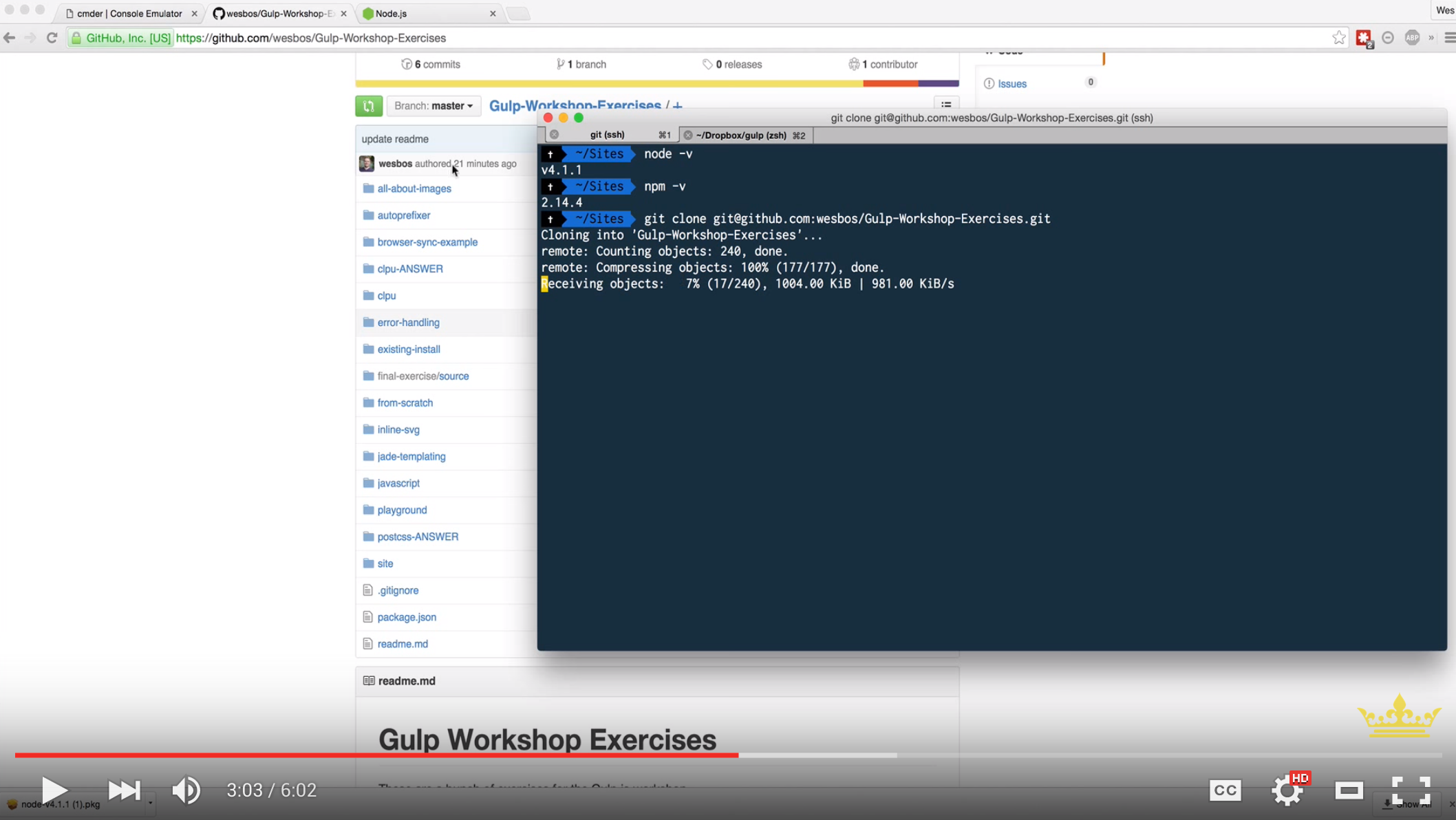This screenshot has width=1456, height=820.
Task: Click the red extension icon in toolbar
Action: pos(1364,39)
